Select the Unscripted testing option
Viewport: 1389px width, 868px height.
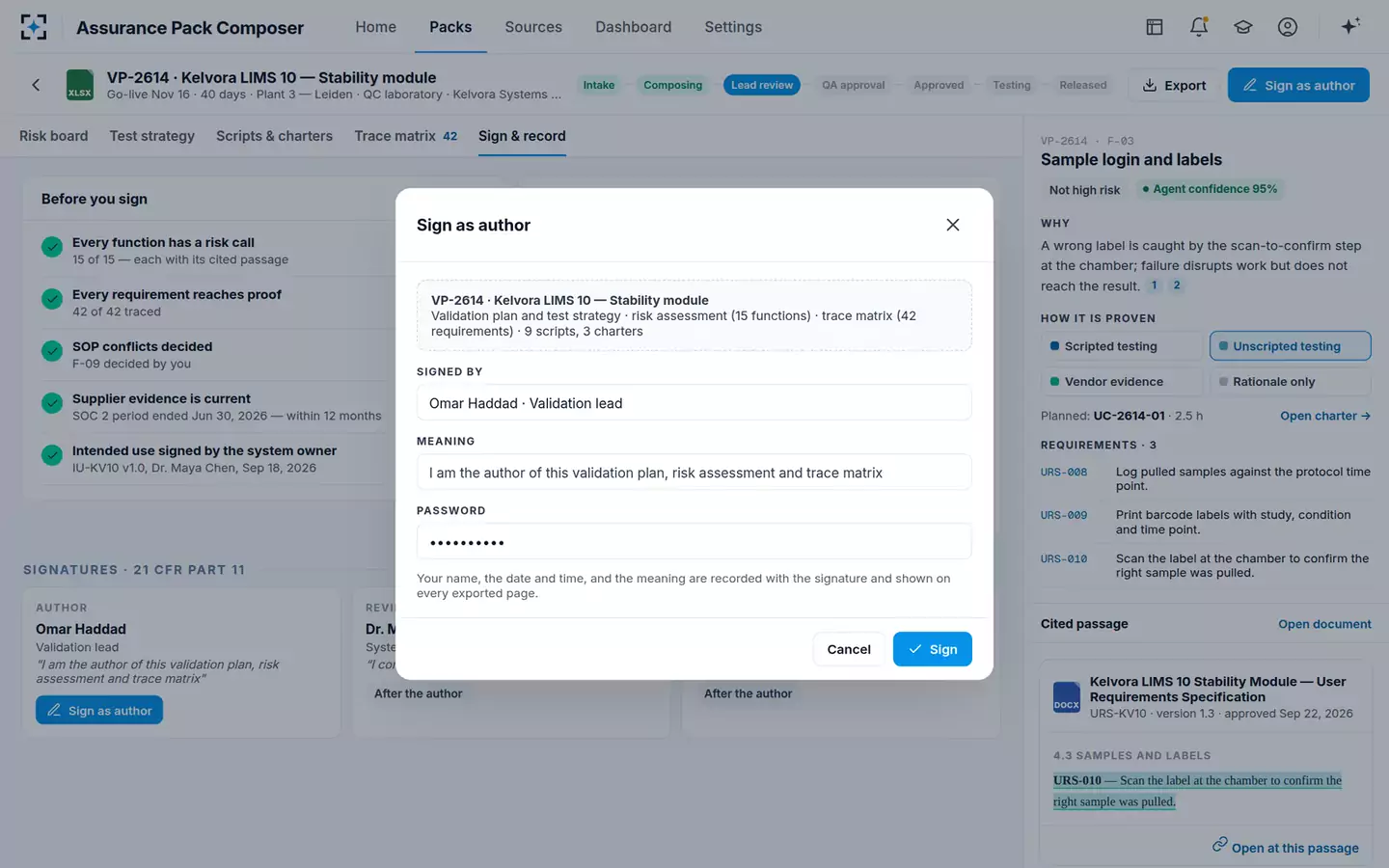coord(1290,346)
